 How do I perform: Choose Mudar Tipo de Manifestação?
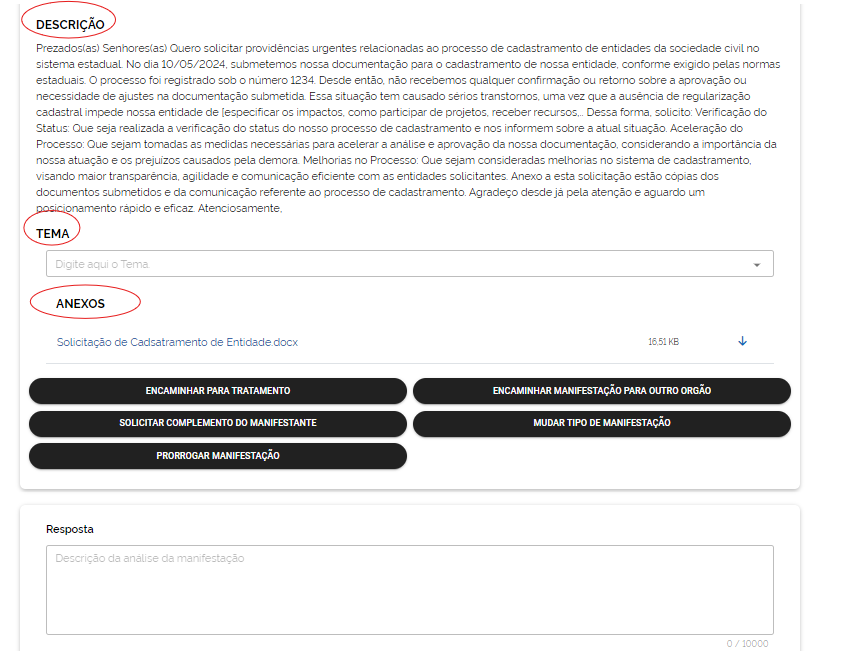pyautogui.click(x=602, y=423)
